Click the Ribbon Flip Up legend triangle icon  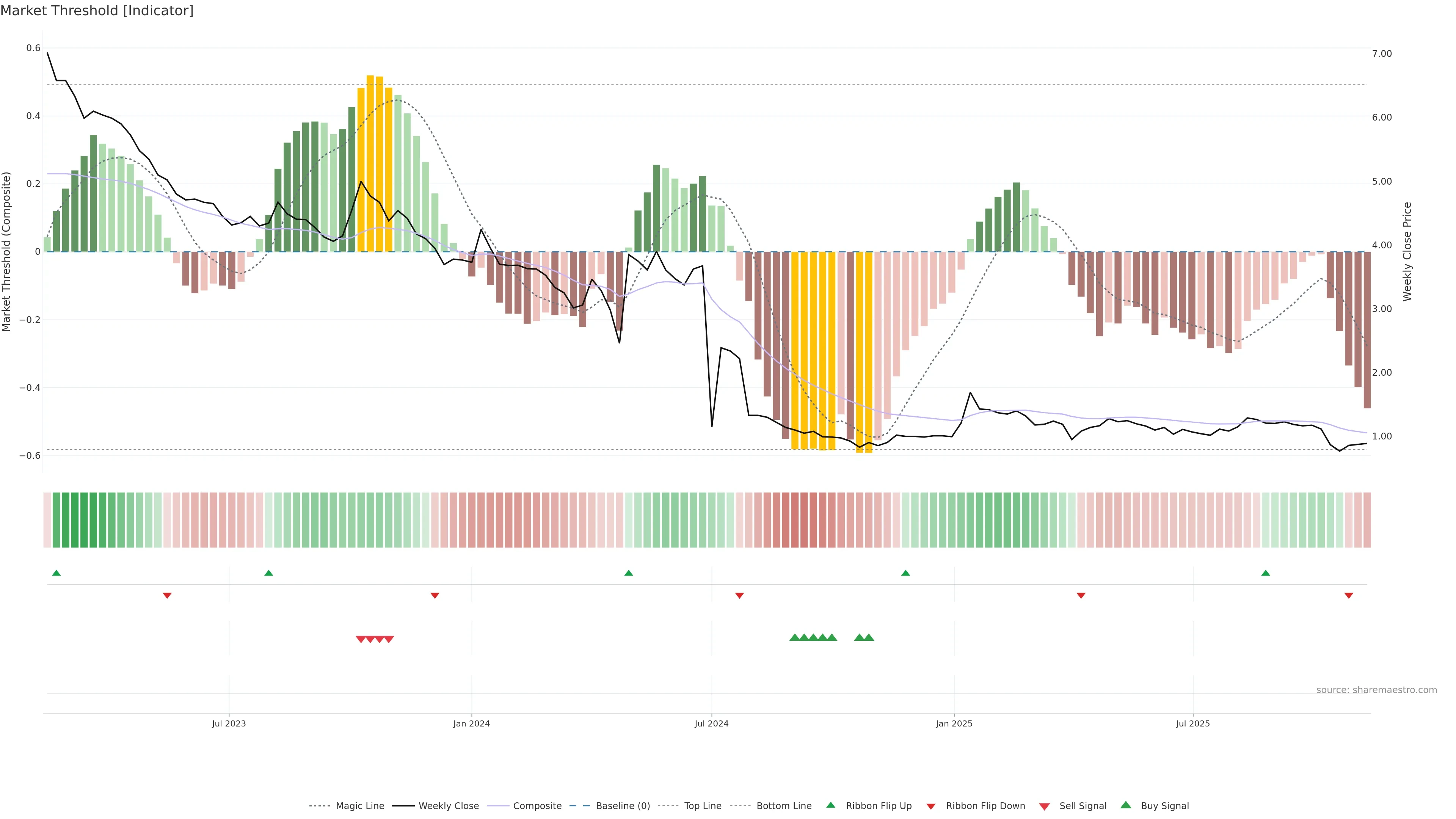(830, 805)
